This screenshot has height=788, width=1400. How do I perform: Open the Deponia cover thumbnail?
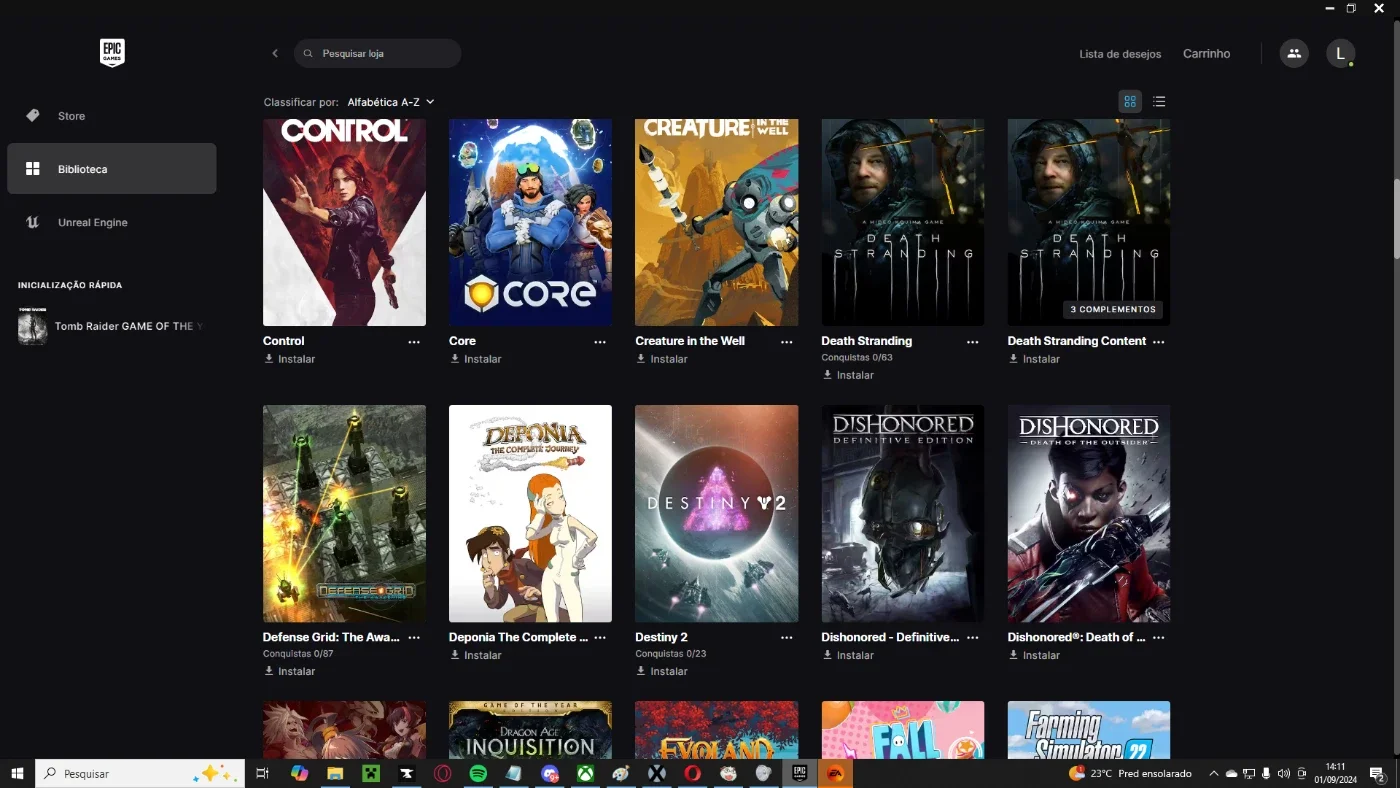coord(530,514)
